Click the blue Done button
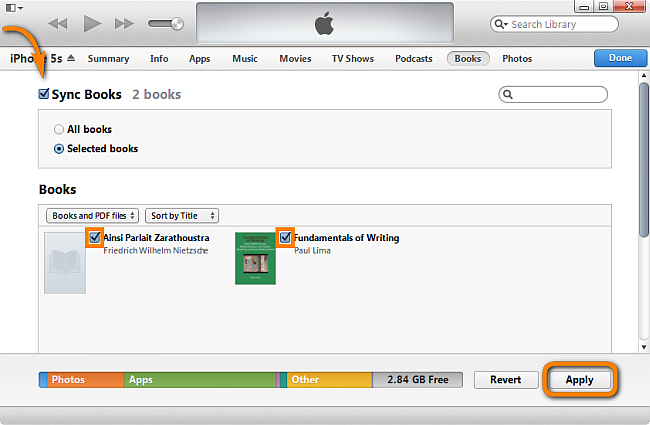Viewport: 650px width, 425px height. (x=620, y=58)
